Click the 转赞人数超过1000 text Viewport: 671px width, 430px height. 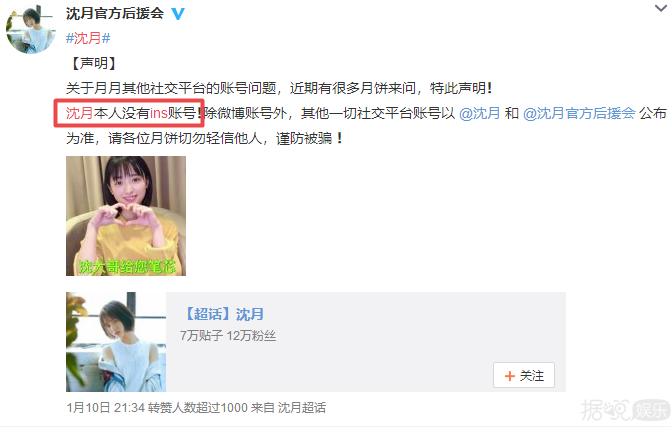pos(198,407)
